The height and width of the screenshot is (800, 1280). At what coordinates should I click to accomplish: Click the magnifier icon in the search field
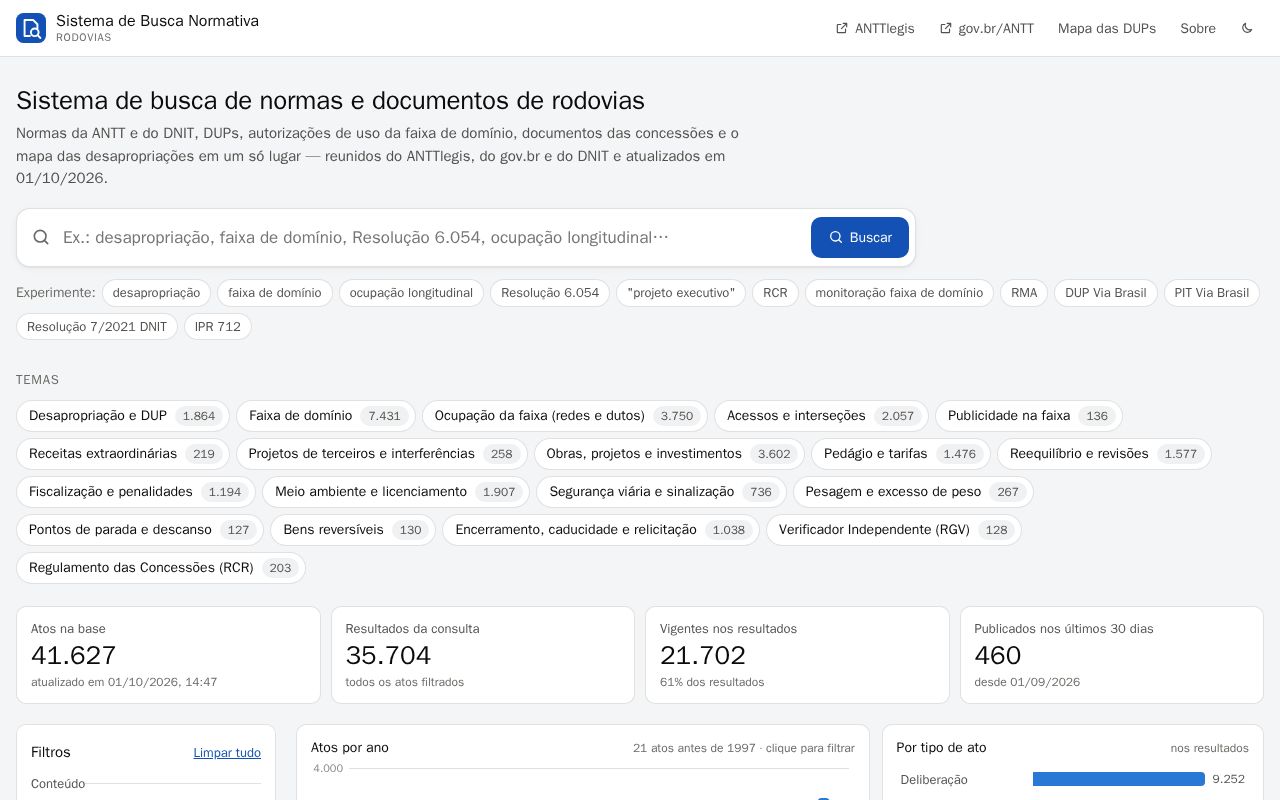click(x=41, y=237)
